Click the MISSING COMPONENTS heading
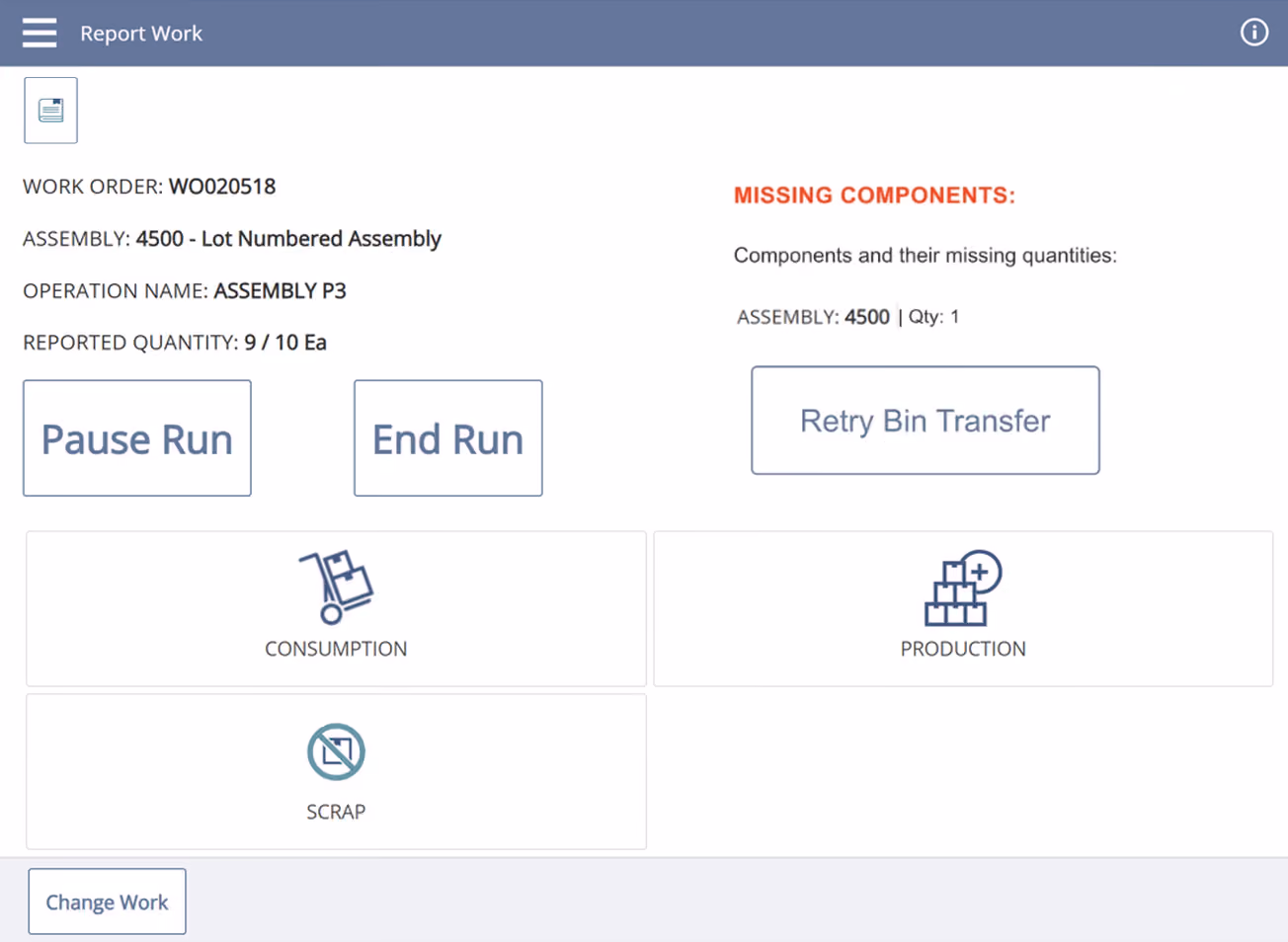 874,196
